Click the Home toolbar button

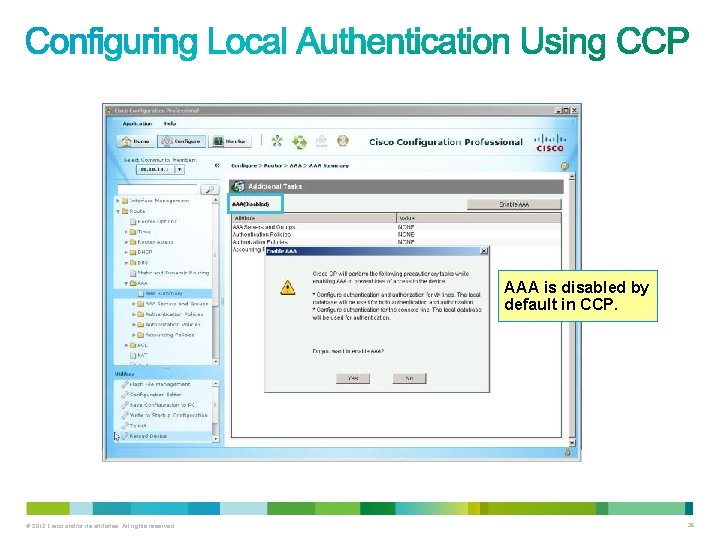coord(135,141)
